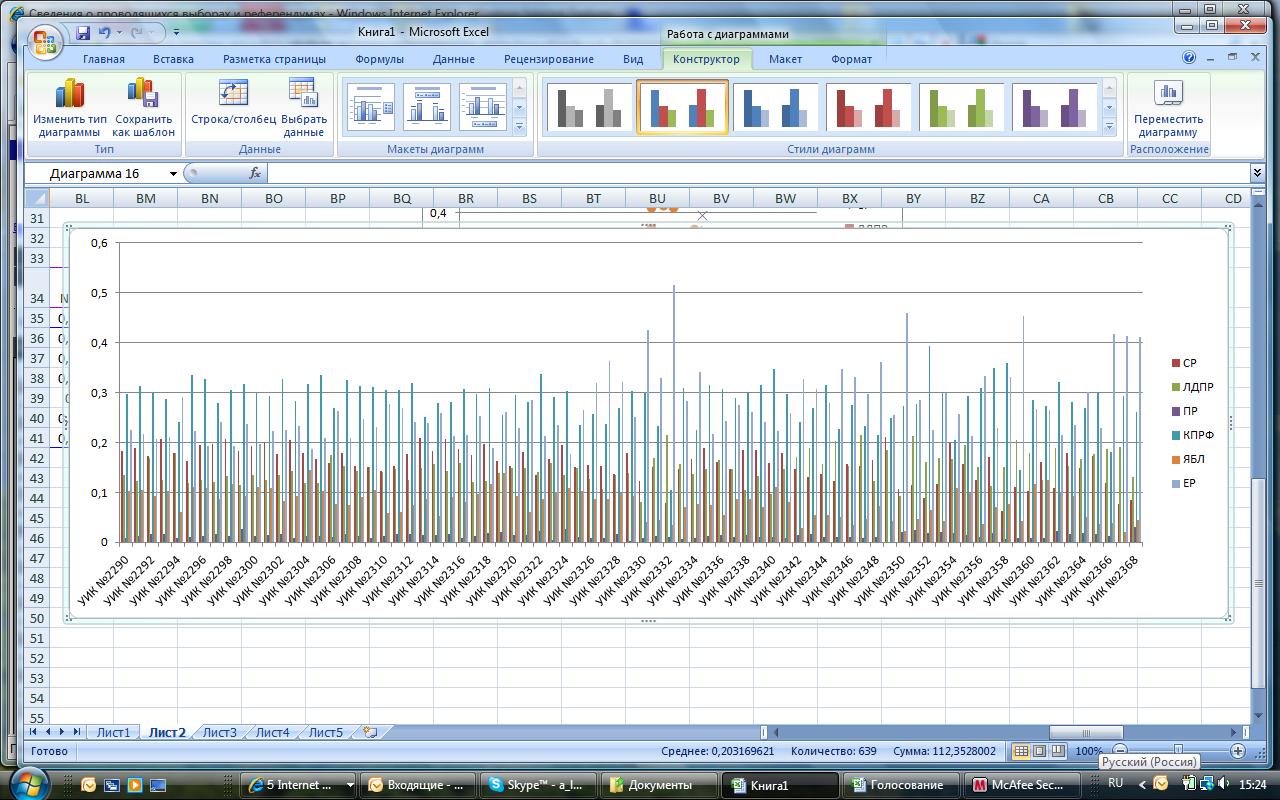The image size is (1280, 800).
Task: Open the Office button menu
Action: (46, 43)
